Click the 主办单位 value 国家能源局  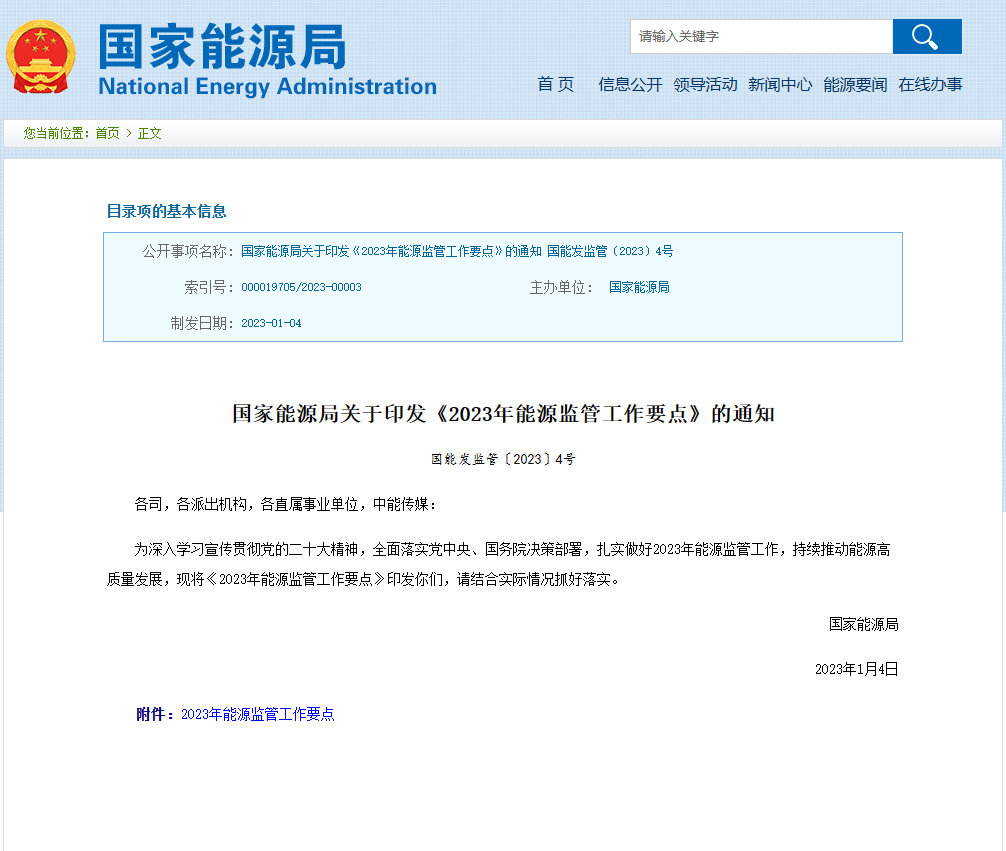pos(639,288)
